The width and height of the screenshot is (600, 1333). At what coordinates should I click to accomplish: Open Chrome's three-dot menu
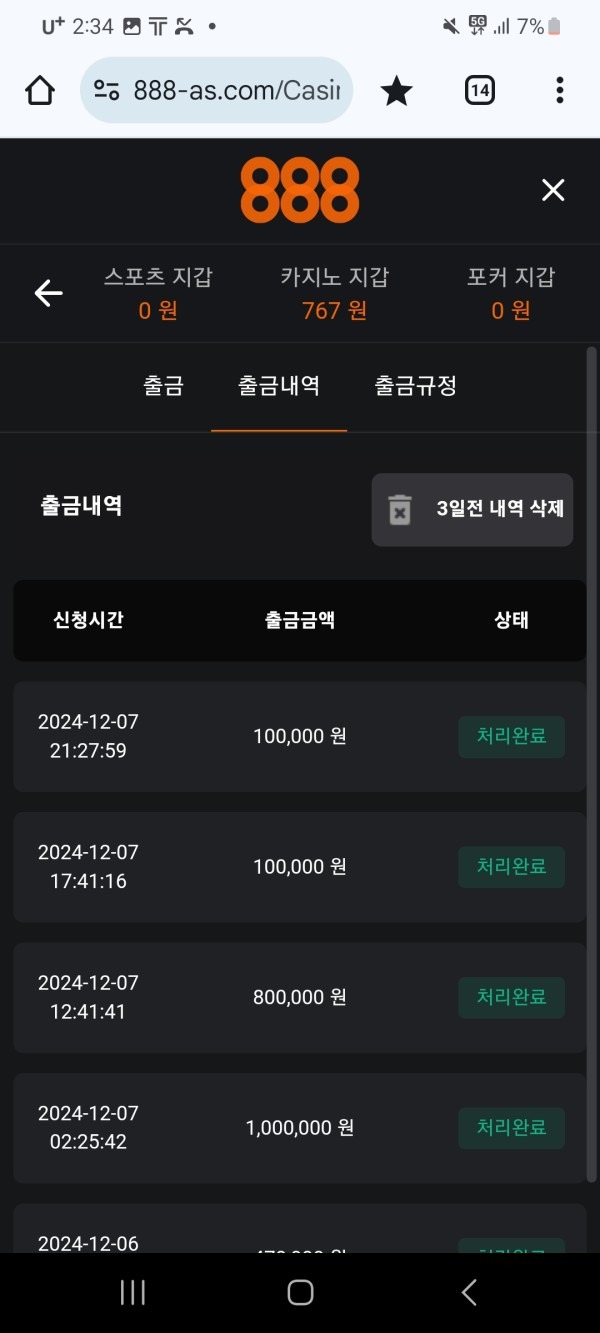coord(559,90)
